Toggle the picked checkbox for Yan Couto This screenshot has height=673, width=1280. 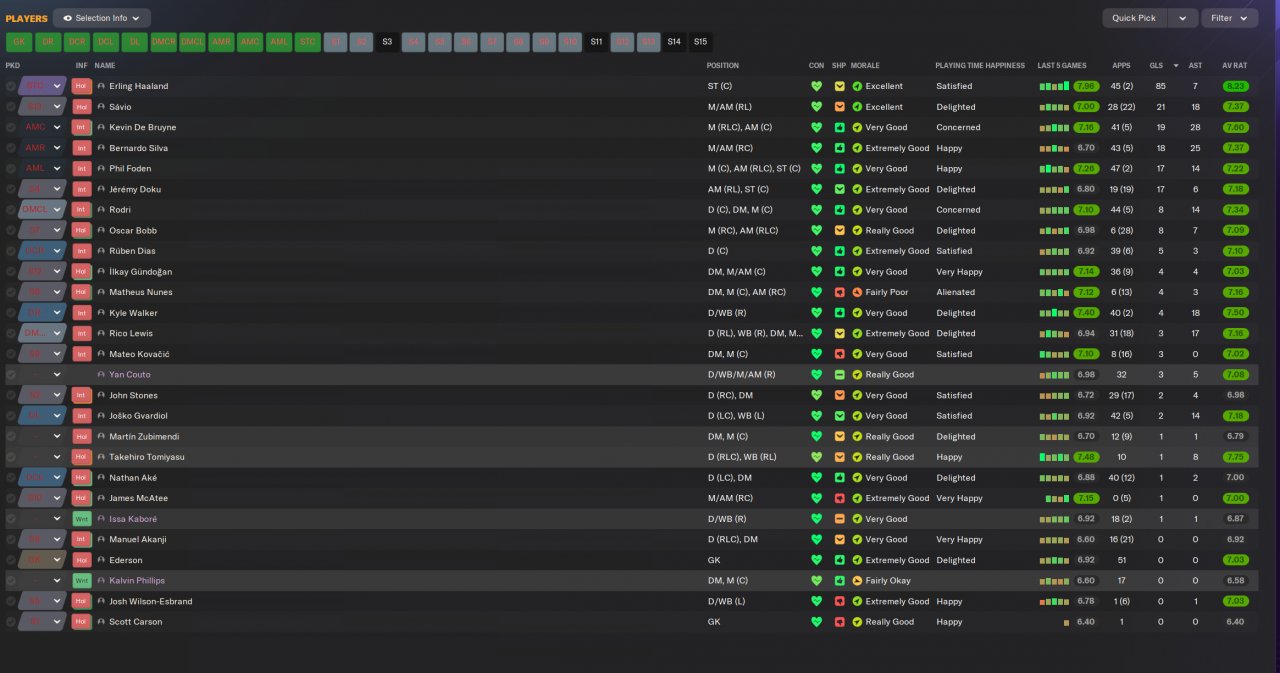(x=11, y=375)
